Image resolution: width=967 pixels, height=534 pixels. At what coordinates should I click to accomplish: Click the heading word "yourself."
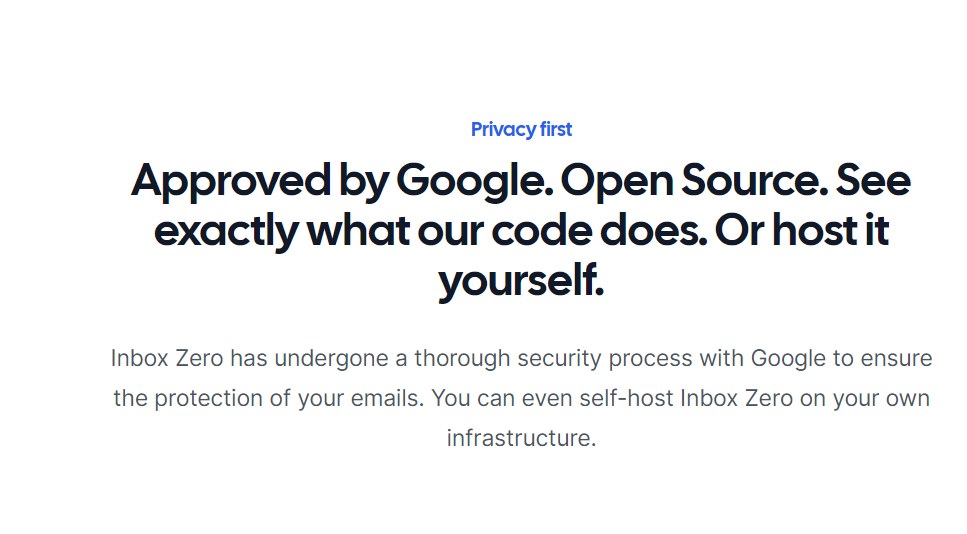(x=521, y=282)
